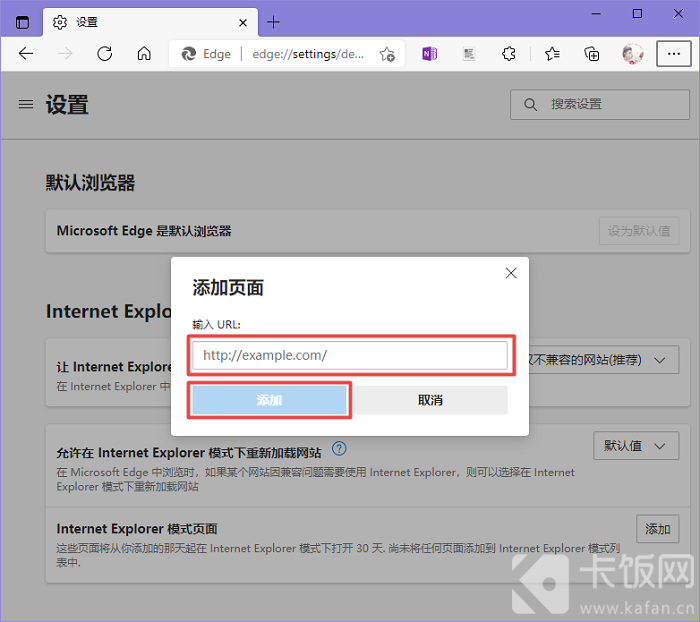
Task: Click the 搜索设置 search box
Action: tap(600, 104)
